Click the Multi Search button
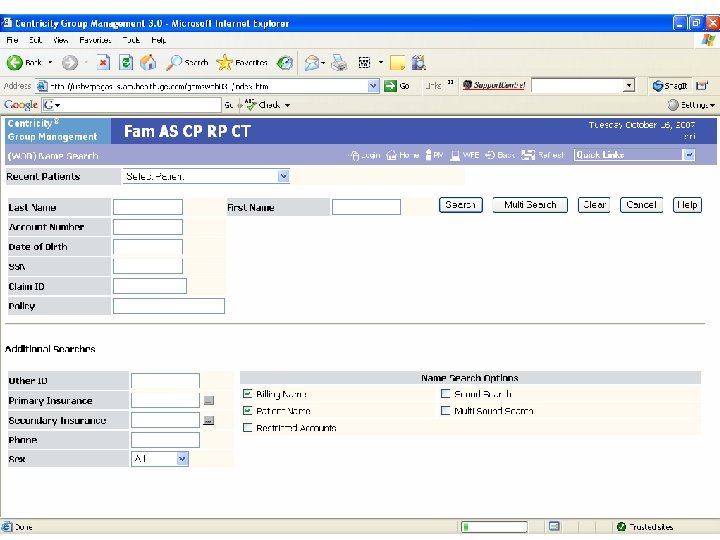Image resolution: width=720 pixels, height=540 pixels. pos(530,205)
